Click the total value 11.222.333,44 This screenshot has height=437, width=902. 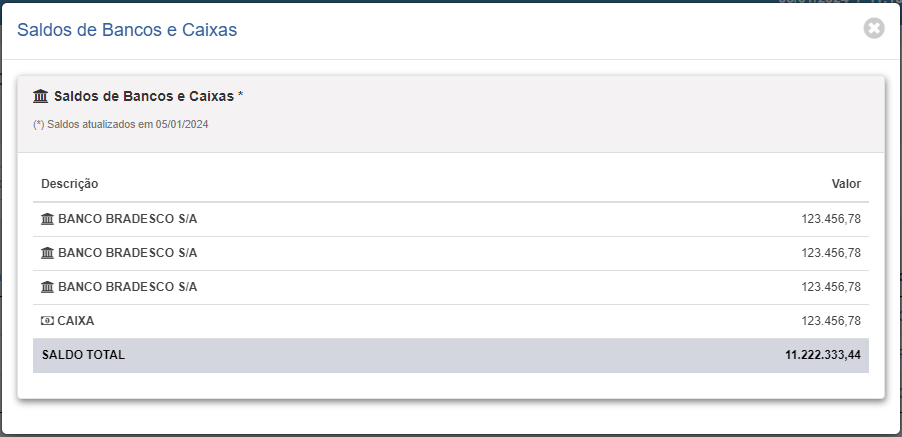[823, 355]
